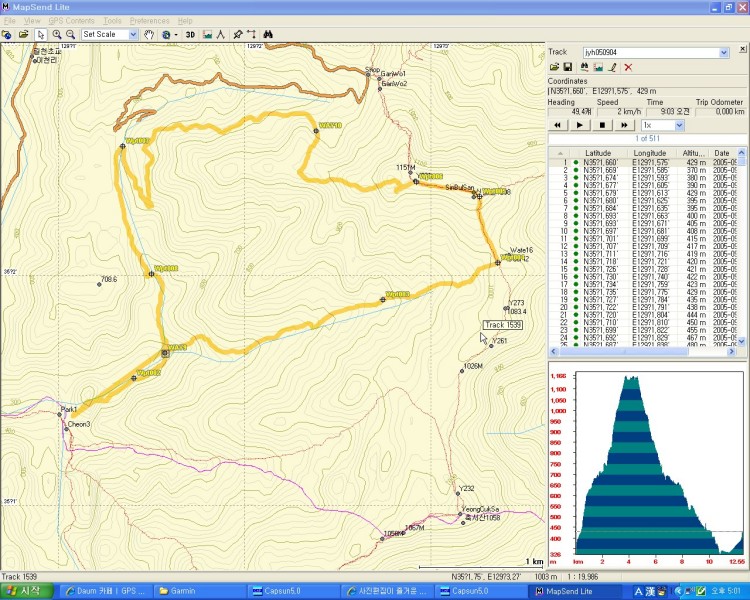Sort by Date column header
The width and height of the screenshot is (750, 600).
click(x=723, y=153)
